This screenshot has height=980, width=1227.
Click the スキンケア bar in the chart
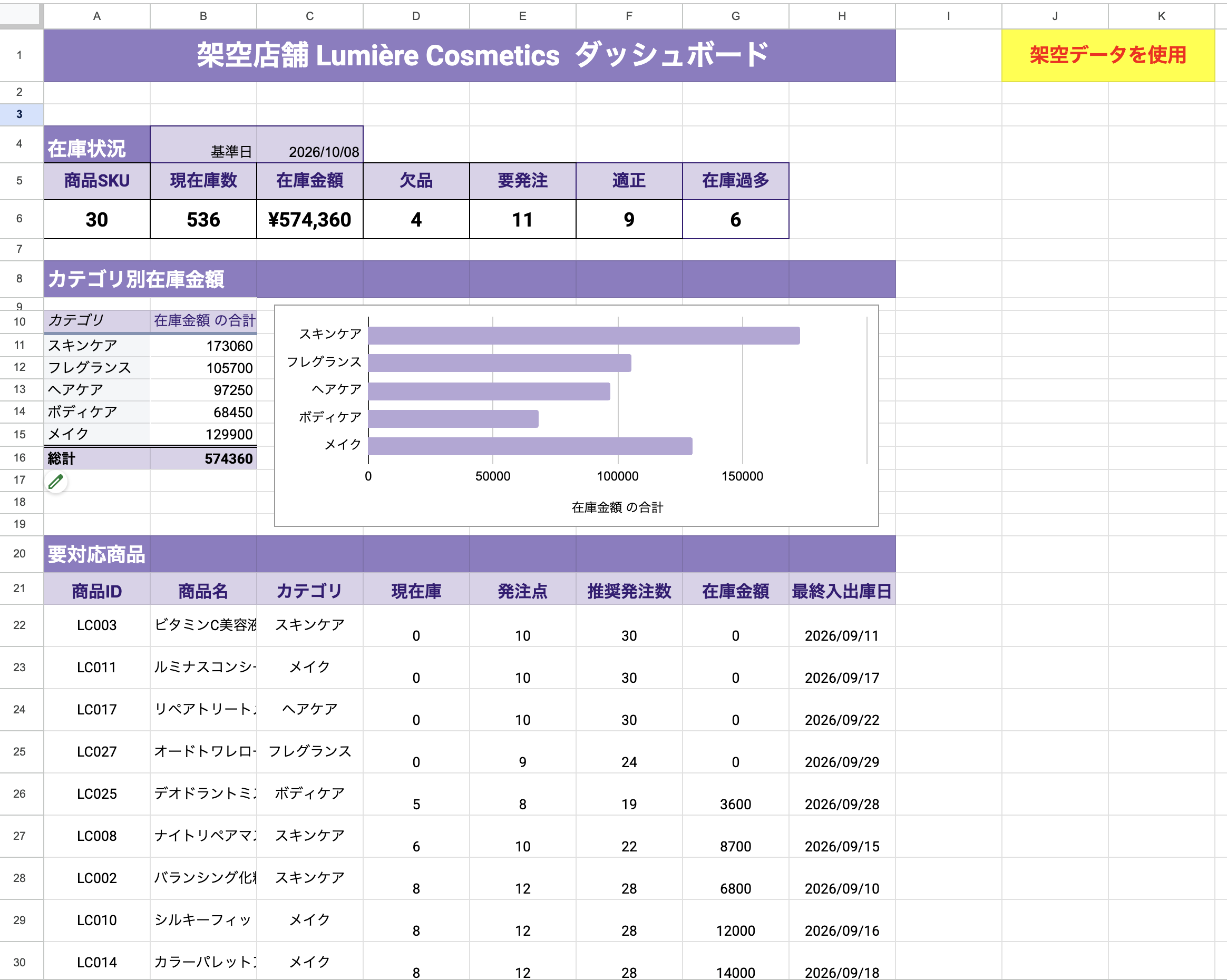pyautogui.click(x=584, y=336)
